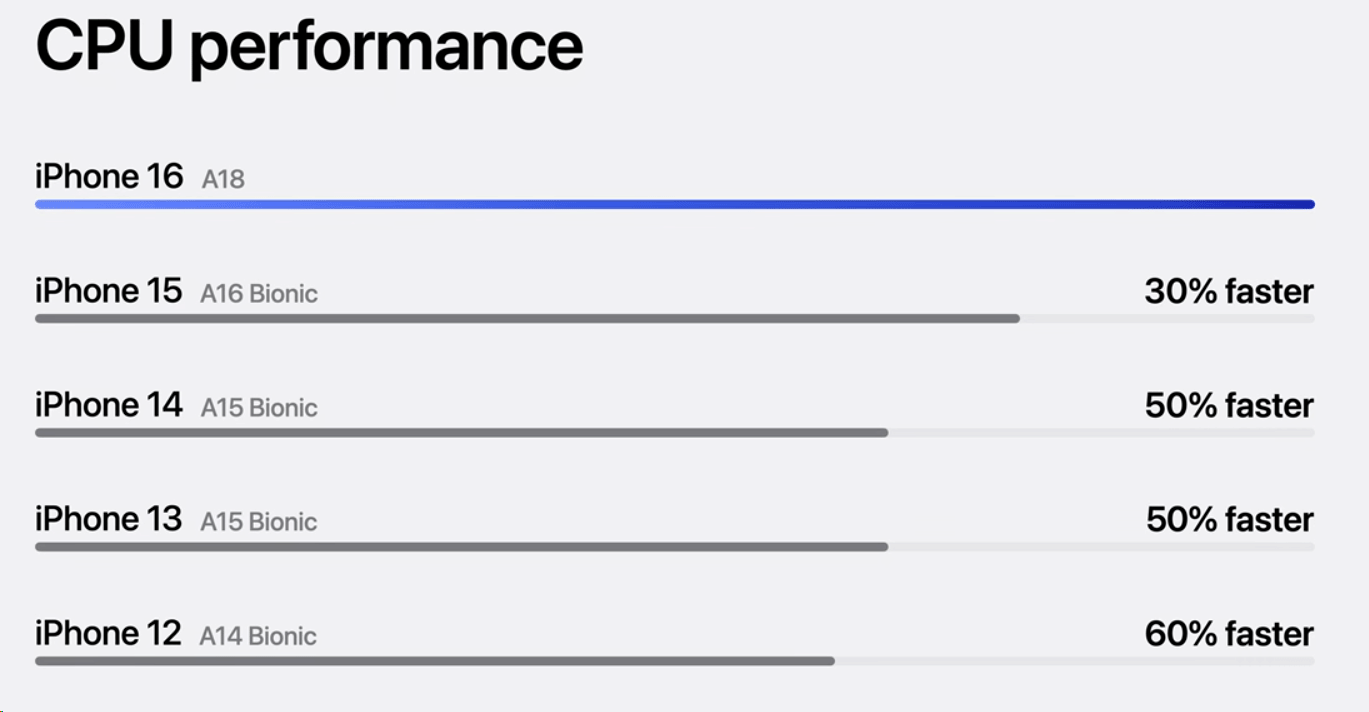Select the iPhone 14 label
Image resolution: width=1369 pixels, height=712 pixels.
(x=109, y=405)
